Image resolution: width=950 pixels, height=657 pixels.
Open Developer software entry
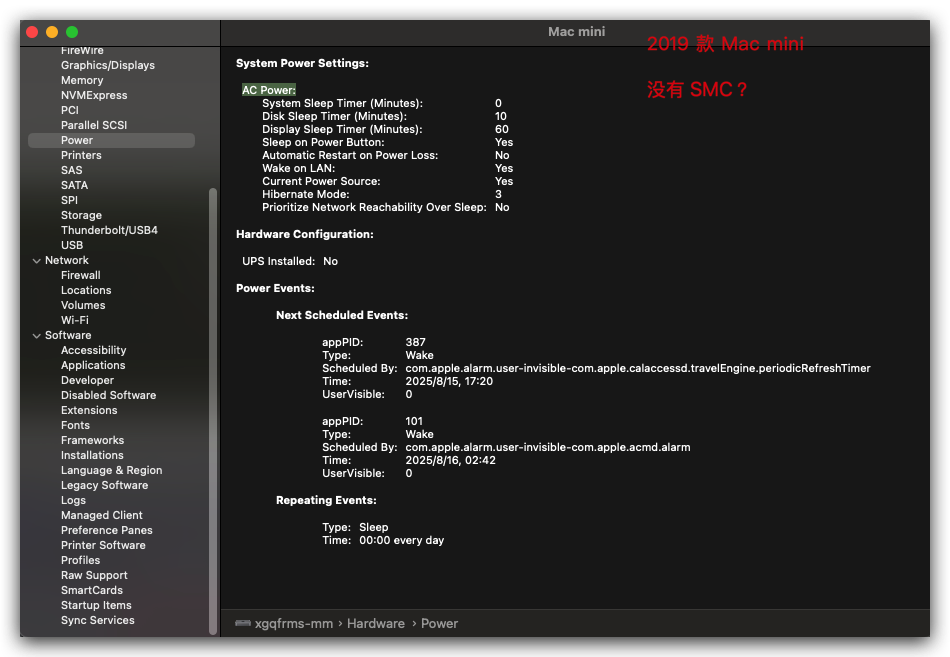pos(87,380)
